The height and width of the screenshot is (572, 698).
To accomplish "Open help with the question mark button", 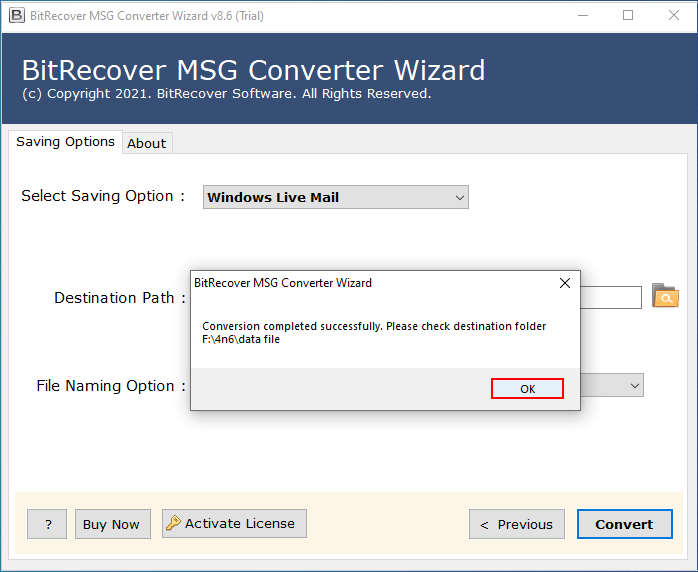I will [47, 524].
